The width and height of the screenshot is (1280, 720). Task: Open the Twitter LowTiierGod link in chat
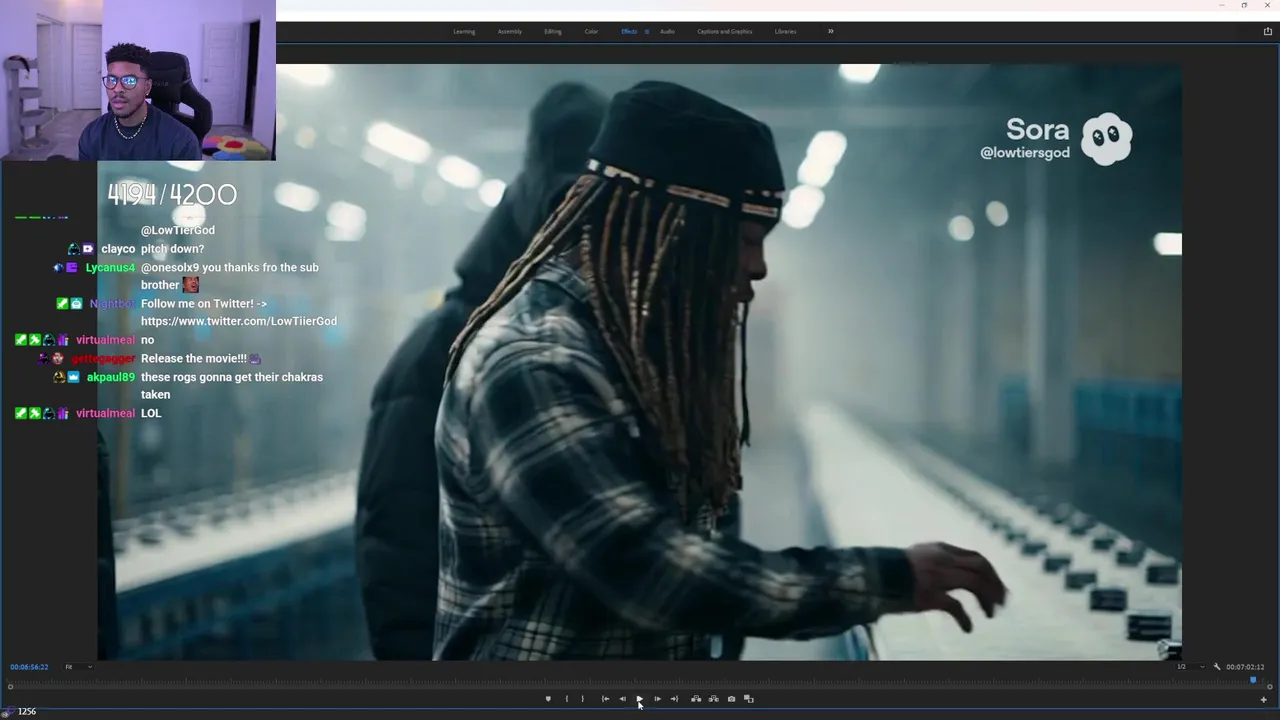(x=239, y=321)
